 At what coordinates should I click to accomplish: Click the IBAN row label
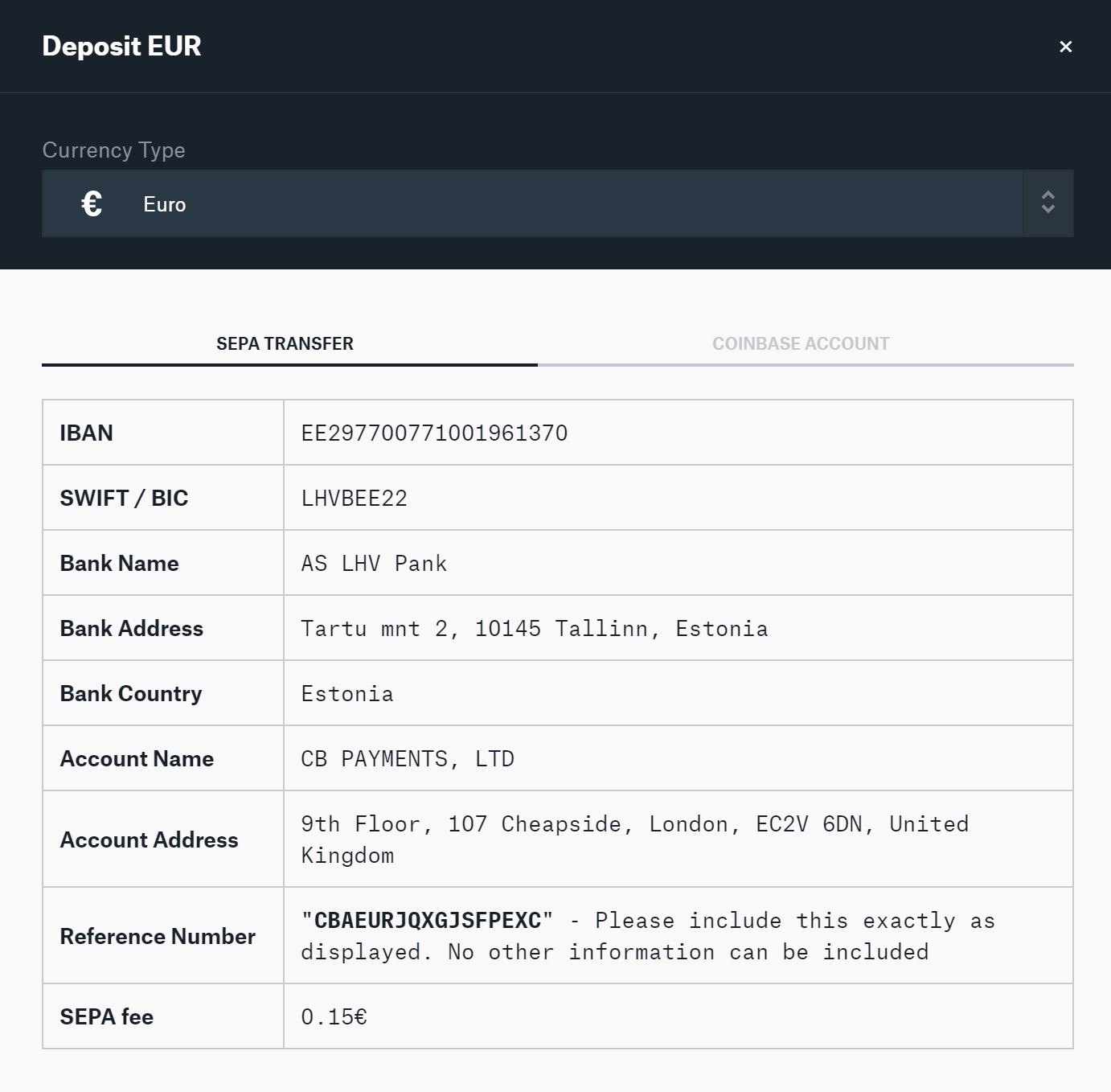point(86,433)
